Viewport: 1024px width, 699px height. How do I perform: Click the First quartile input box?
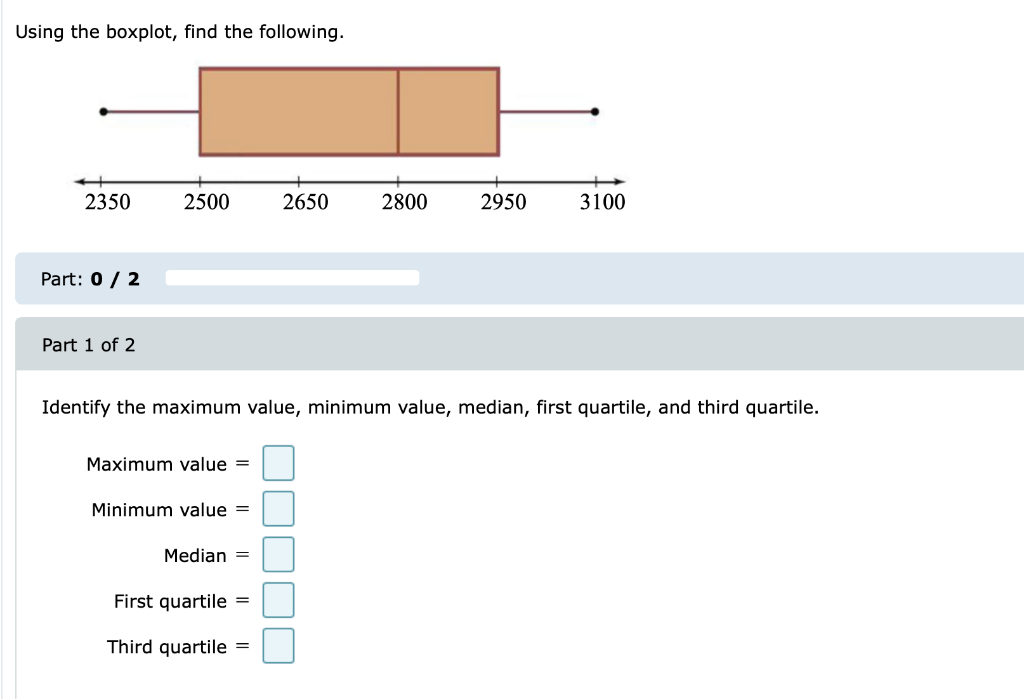[x=277, y=600]
